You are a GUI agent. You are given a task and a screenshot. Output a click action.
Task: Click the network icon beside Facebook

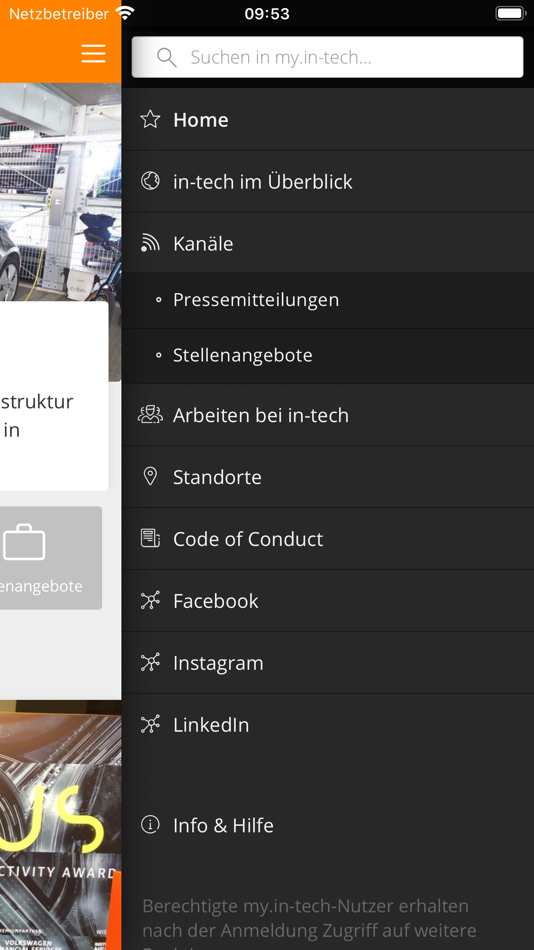[x=150, y=600]
